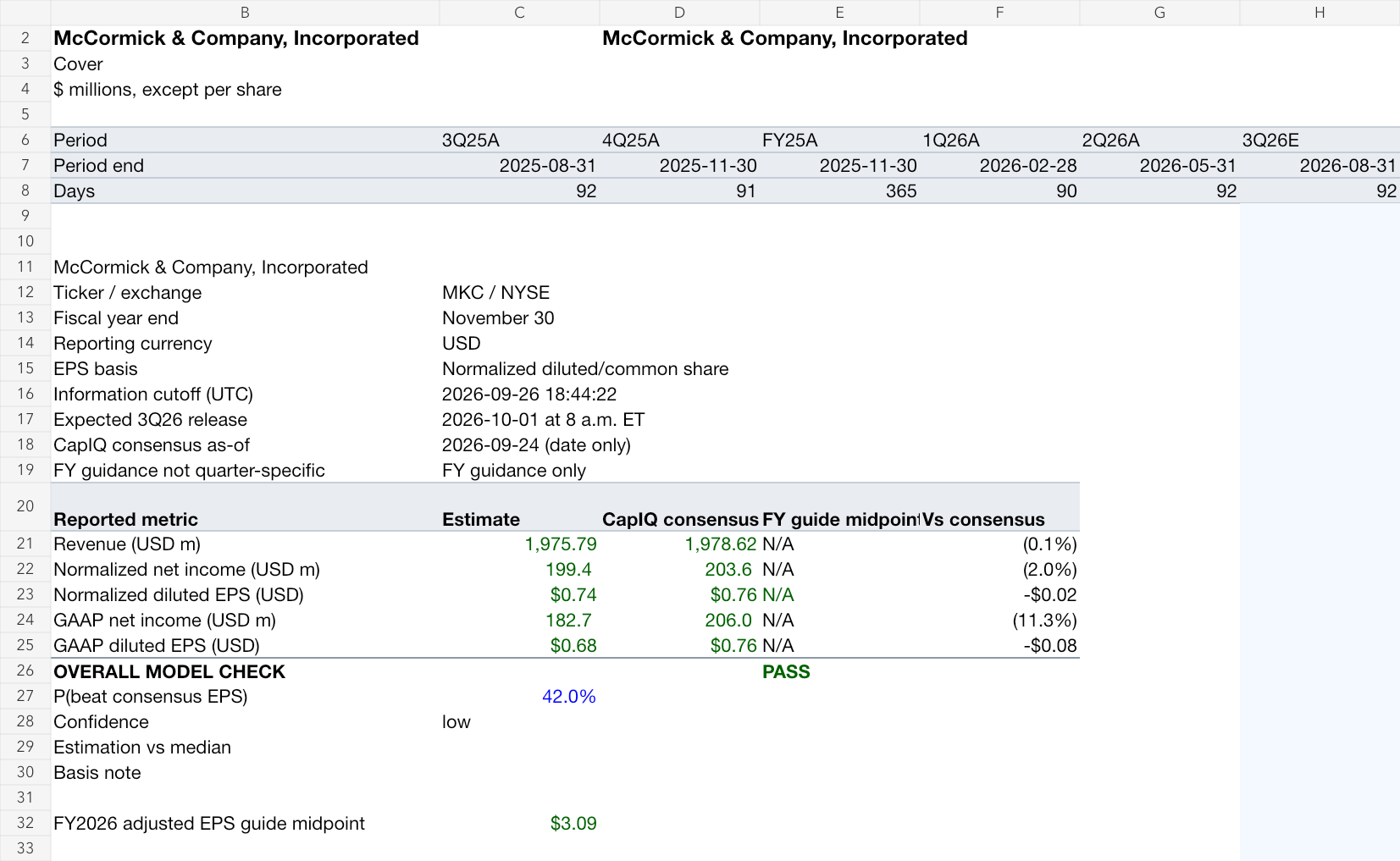Select row 33 header
This screenshot has width=1400, height=861.
pyautogui.click(x=25, y=848)
